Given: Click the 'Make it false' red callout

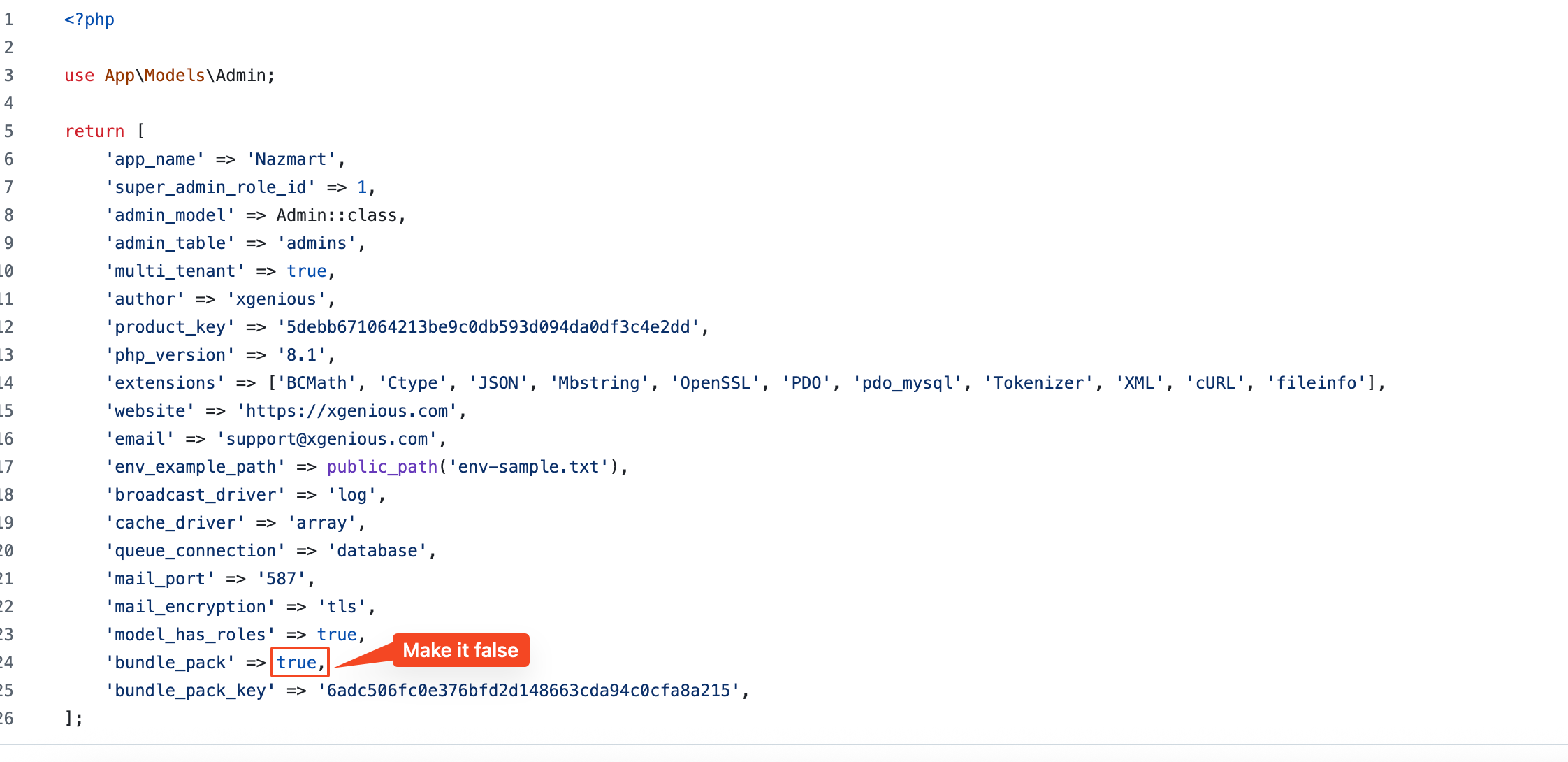Looking at the screenshot, I should (460, 650).
